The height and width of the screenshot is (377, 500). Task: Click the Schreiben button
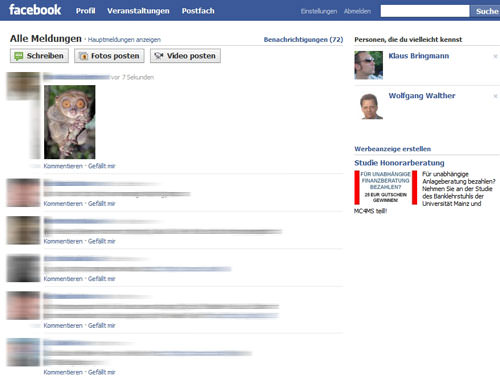point(39,56)
